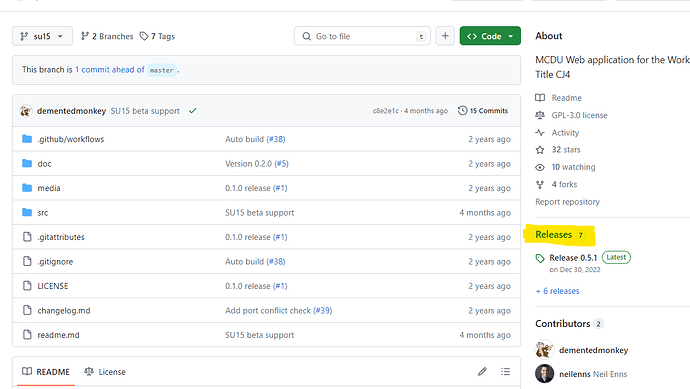Click dementedmonkey's avatar in Contributors

(x=544, y=350)
